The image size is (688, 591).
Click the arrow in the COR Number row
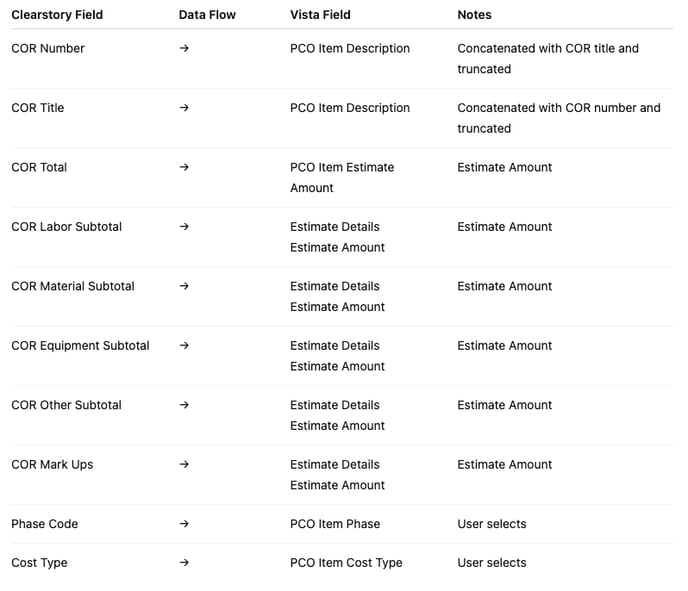coord(184,48)
